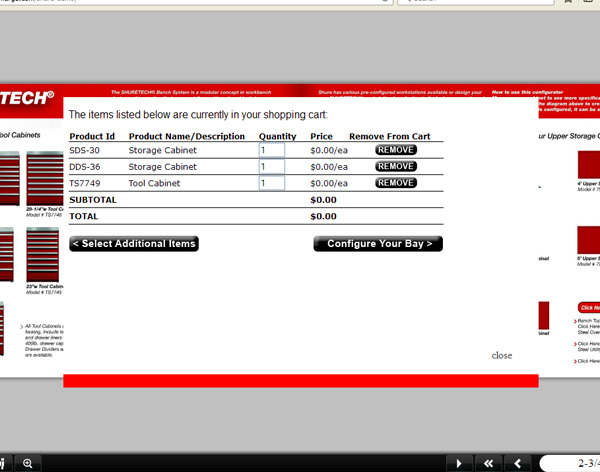Click the Product Name/Description column header
This screenshot has height=472, width=600.
pyautogui.click(x=187, y=136)
